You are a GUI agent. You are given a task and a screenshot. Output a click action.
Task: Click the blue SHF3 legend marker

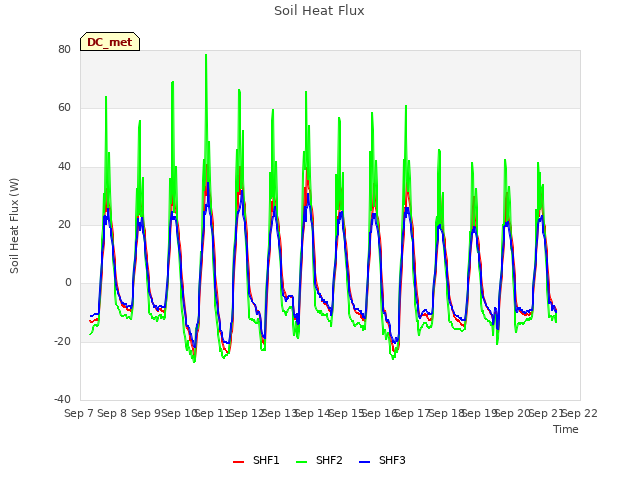(x=364, y=462)
